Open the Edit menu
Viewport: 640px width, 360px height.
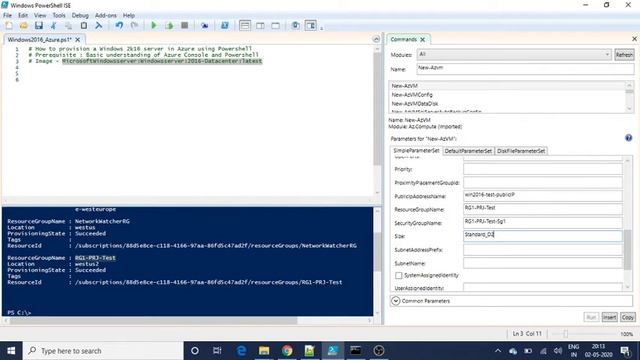23,16
